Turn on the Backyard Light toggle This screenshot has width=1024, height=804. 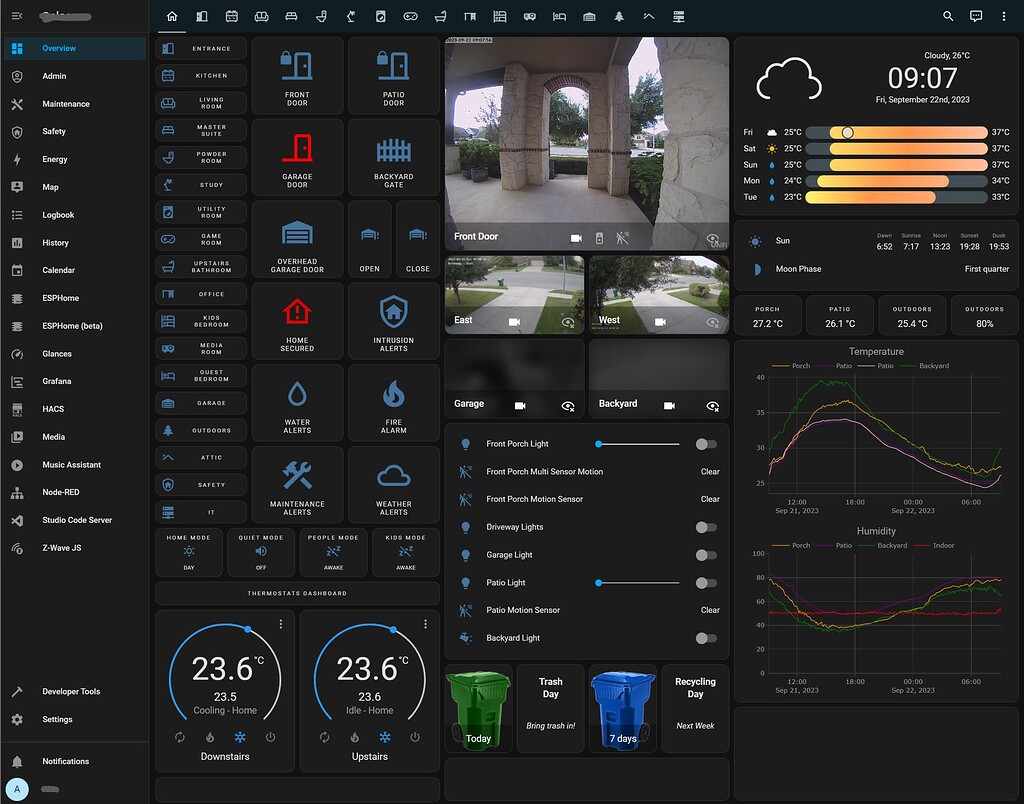click(x=707, y=637)
